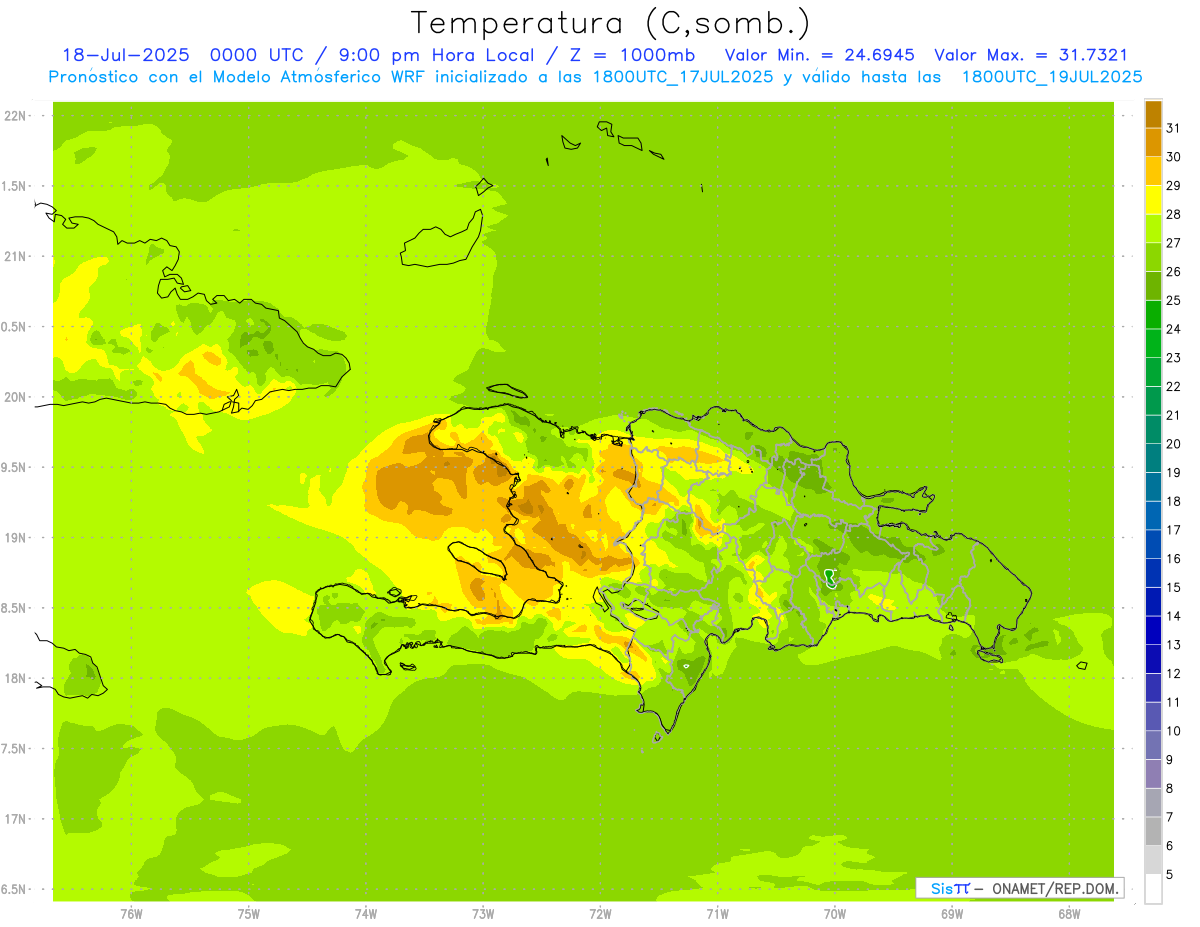Click the "75W" longitude axis label
The image size is (1200, 927).
248,914
